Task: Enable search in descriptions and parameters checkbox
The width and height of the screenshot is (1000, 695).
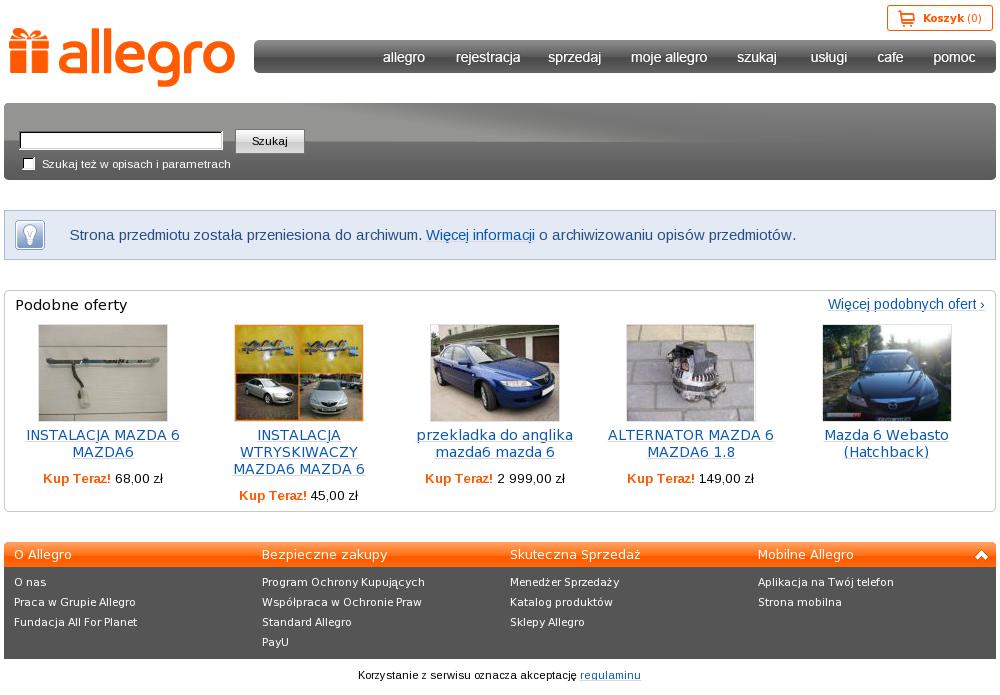Action: [29, 164]
